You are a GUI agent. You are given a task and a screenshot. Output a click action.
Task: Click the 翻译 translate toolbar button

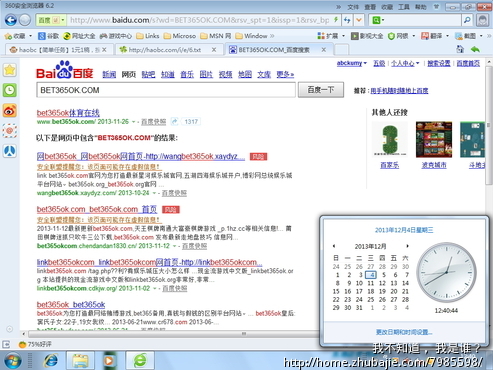click(x=432, y=36)
